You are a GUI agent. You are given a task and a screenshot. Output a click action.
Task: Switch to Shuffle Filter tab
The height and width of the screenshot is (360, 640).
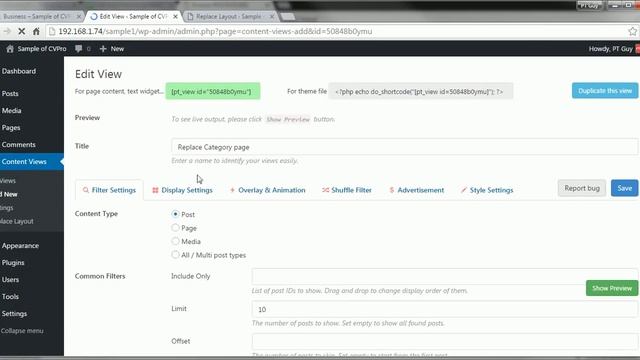point(347,190)
